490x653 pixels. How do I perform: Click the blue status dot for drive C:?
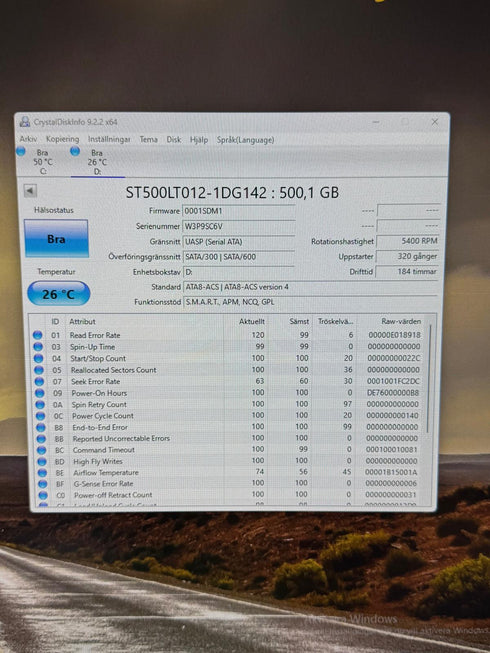point(21,151)
